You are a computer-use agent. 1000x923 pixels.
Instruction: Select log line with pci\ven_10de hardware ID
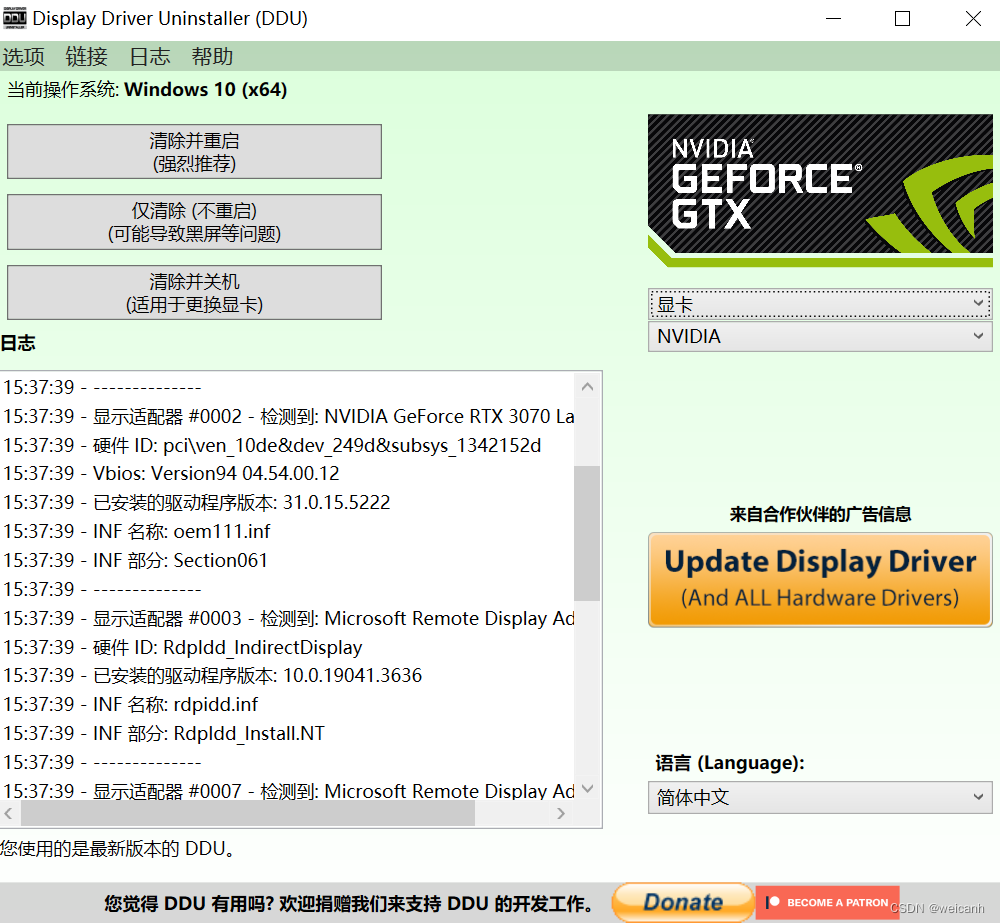coord(272,445)
